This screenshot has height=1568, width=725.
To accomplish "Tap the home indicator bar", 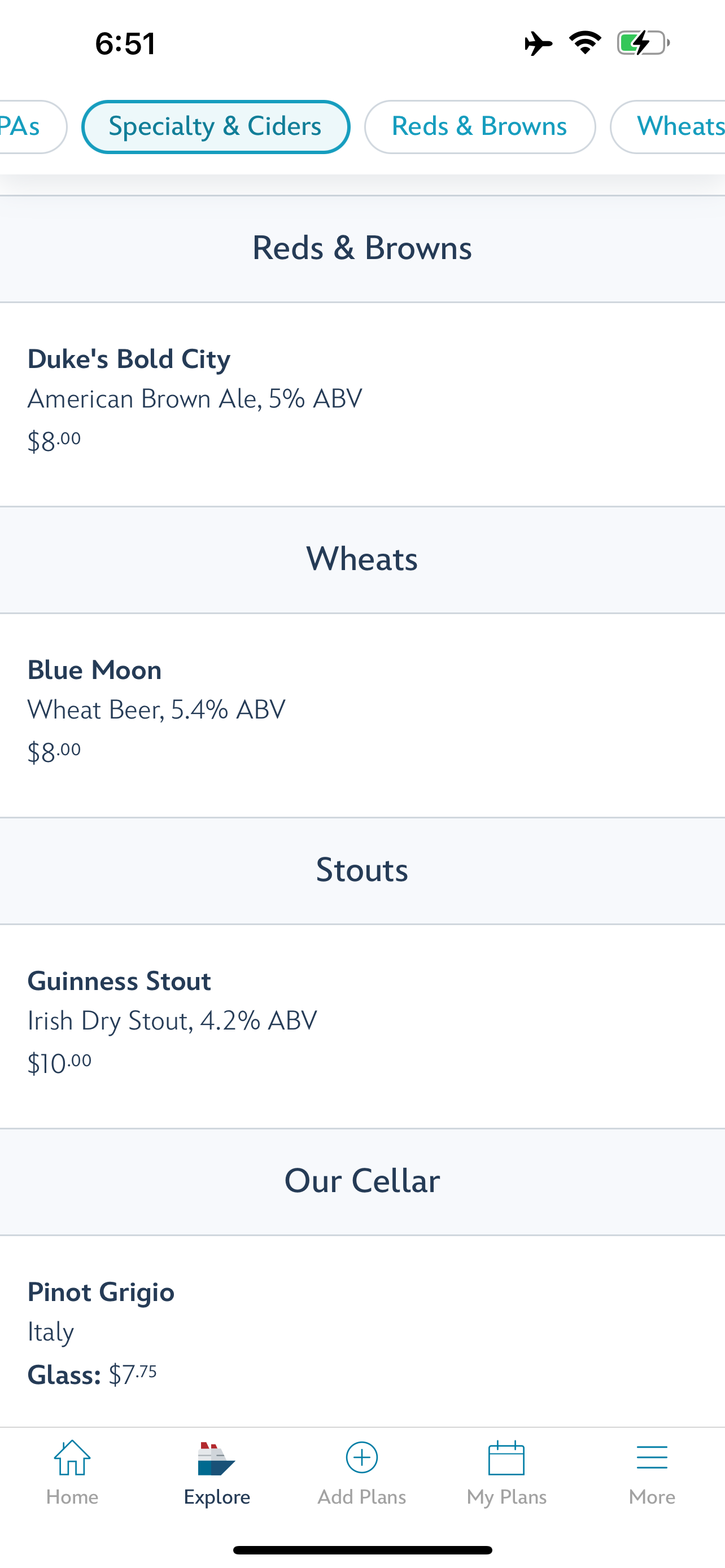I will (x=361, y=1550).
